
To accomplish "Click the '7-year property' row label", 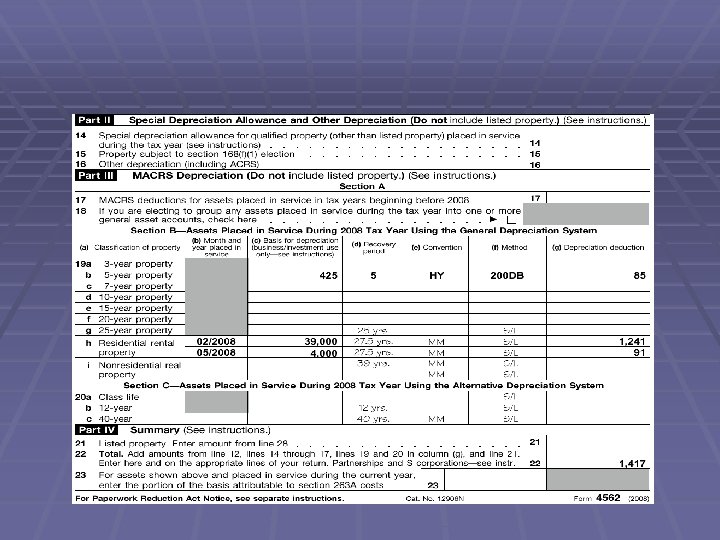I will pyautogui.click(x=138, y=286).
